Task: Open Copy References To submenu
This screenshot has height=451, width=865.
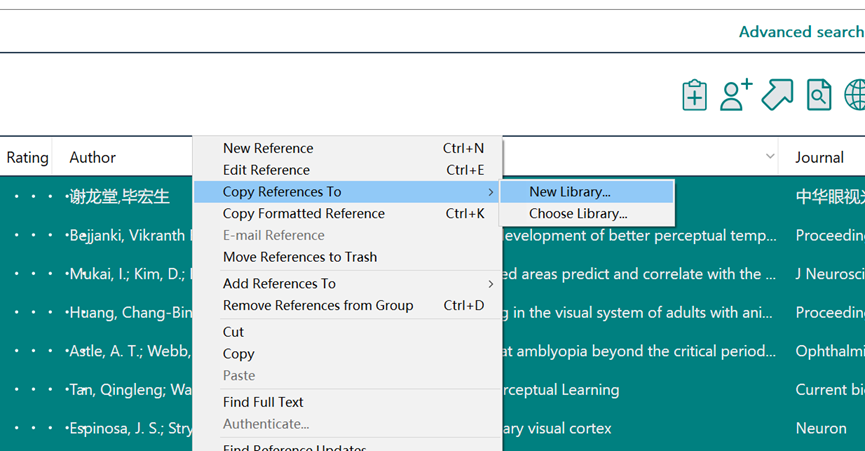Action: [x=348, y=192]
